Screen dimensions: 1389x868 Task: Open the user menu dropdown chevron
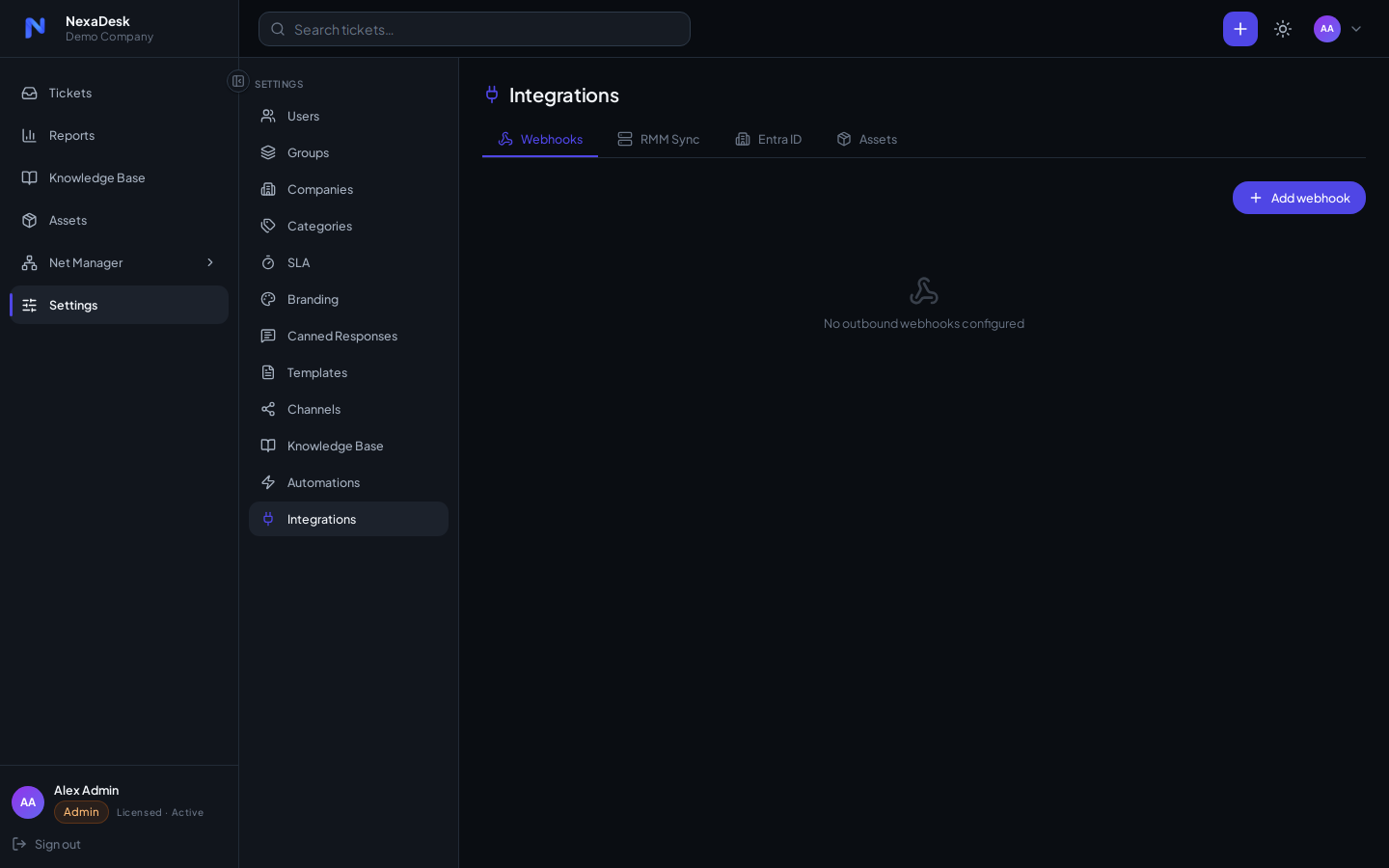(x=1356, y=29)
